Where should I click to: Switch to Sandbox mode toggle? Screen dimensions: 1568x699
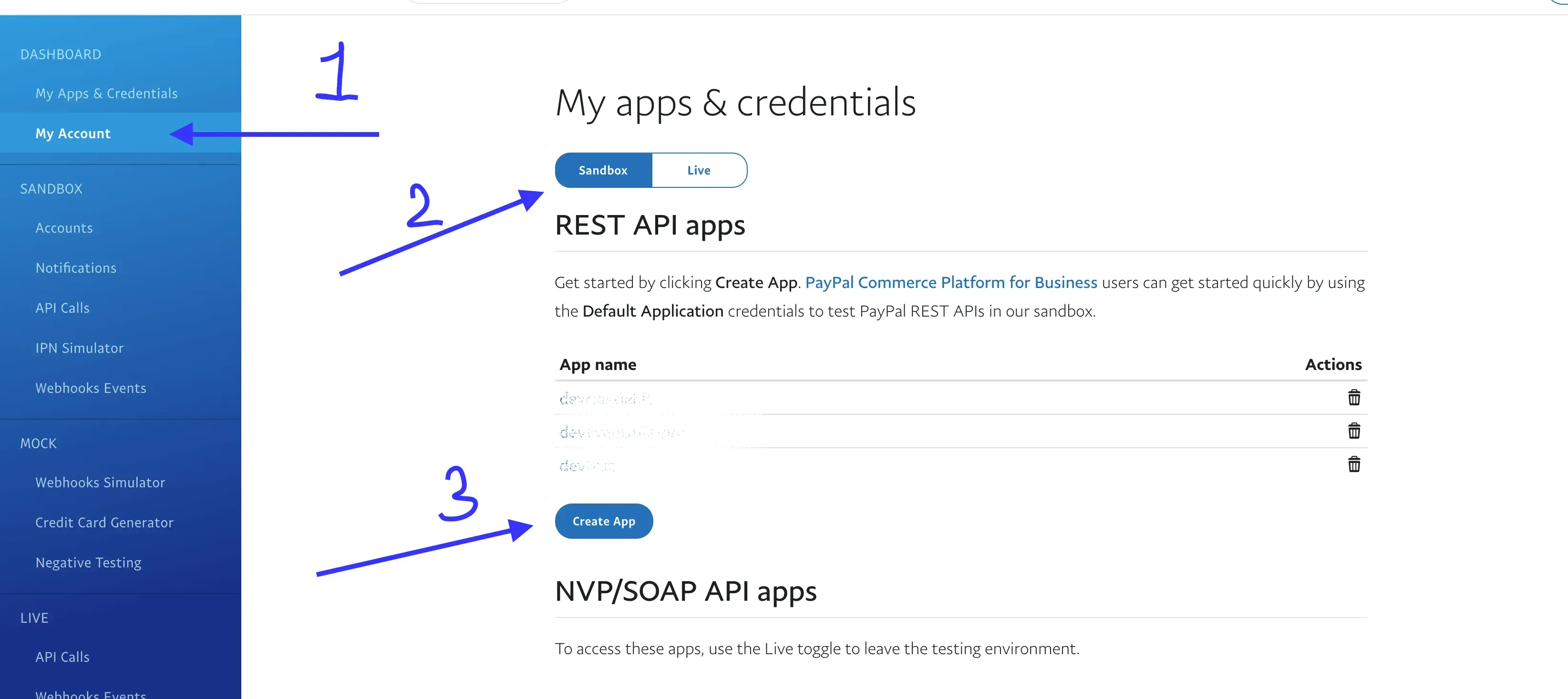(x=603, y=170)
